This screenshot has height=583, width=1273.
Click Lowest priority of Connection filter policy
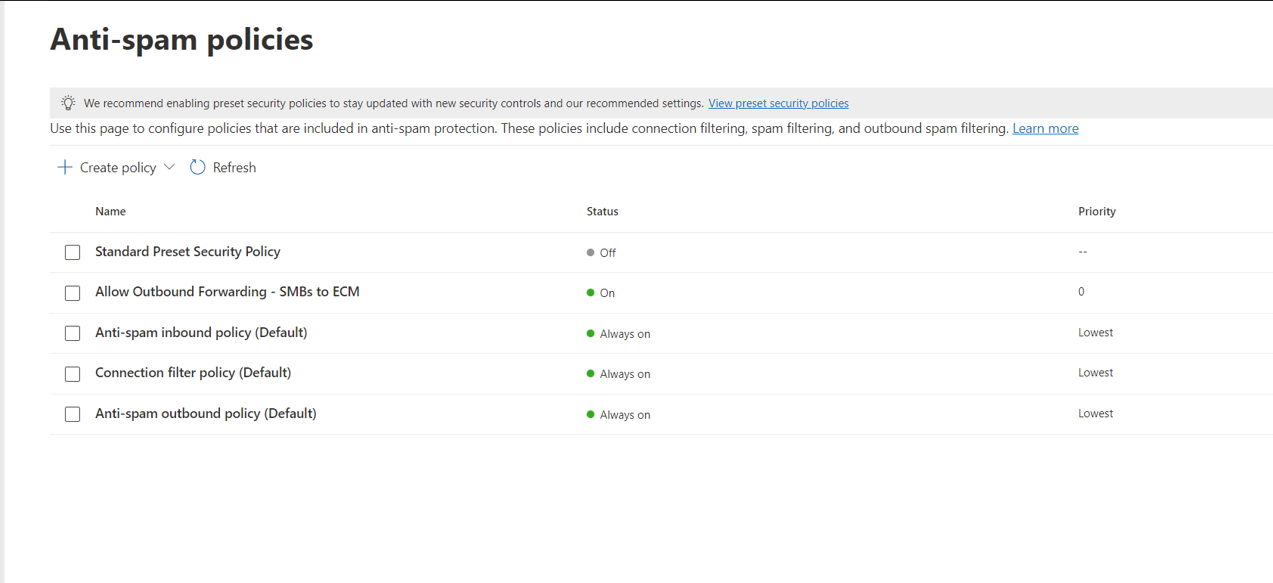[x=1095, y=372]
